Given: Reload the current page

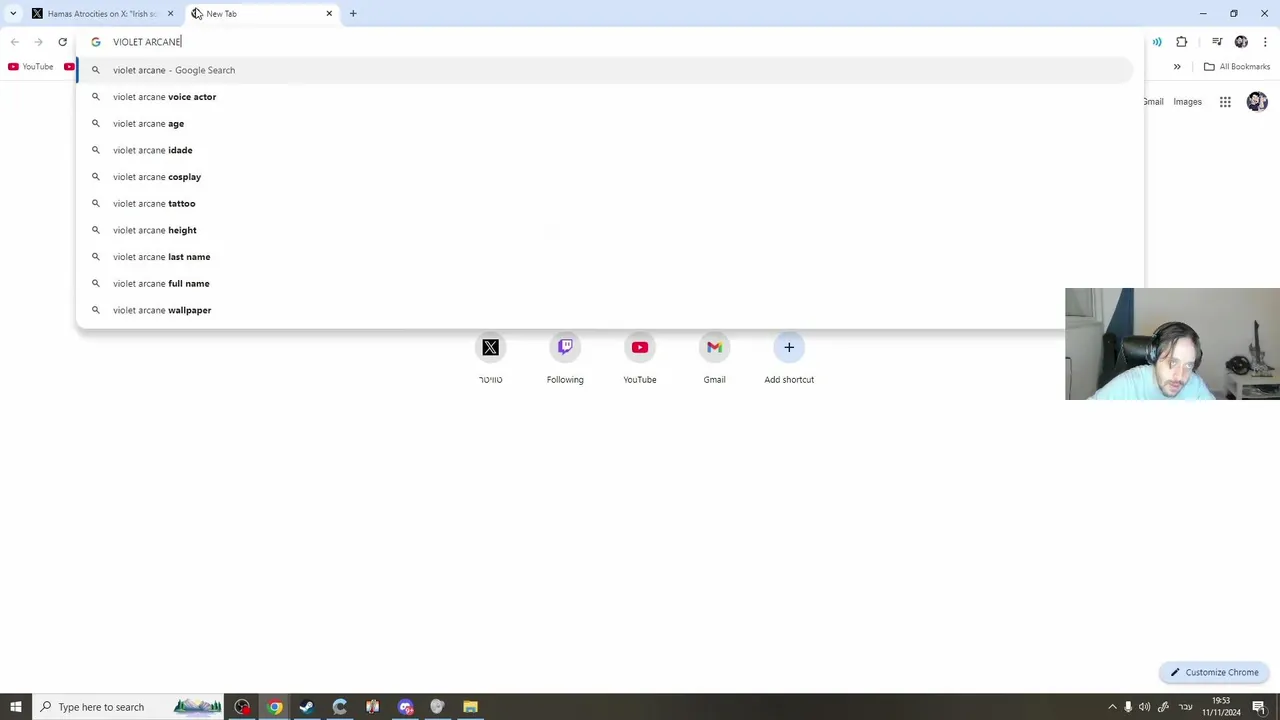Looking at the screenshot, I should point(62,42).
